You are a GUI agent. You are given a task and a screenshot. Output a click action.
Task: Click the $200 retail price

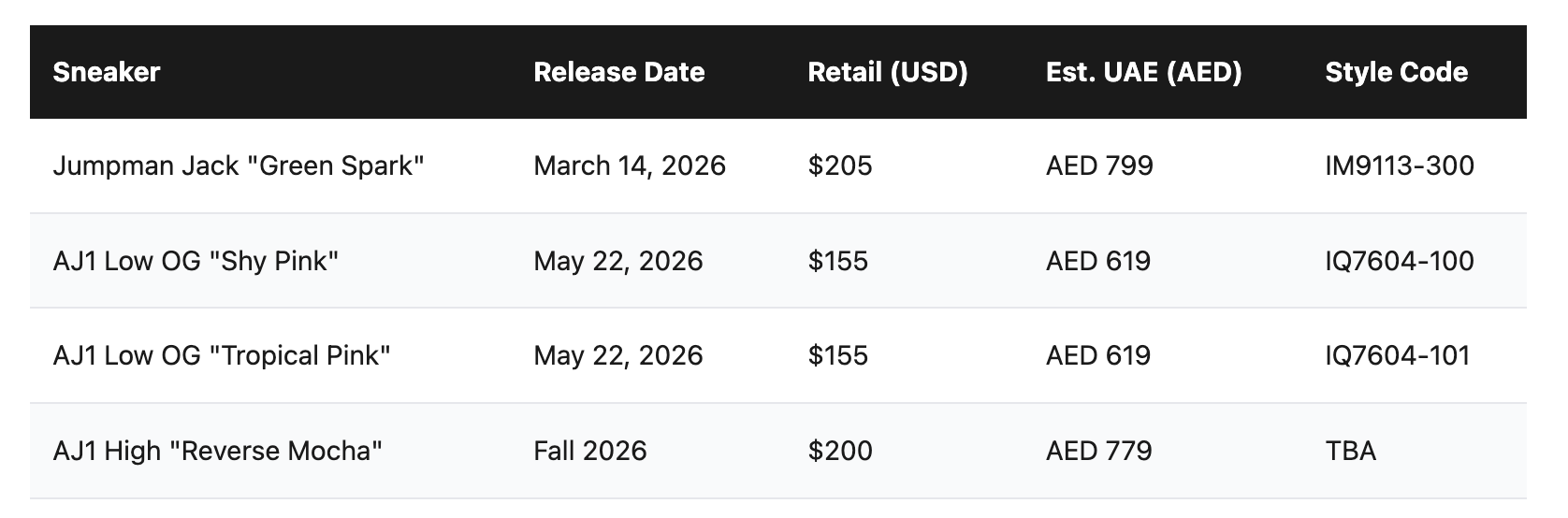tap(840, 451)
